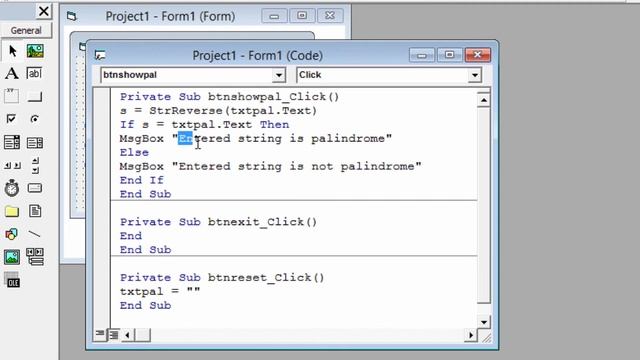This screenshot has width=640, height=360.
Task: Click "End Sub" under btnexit_Click
Action: [145, 250]
